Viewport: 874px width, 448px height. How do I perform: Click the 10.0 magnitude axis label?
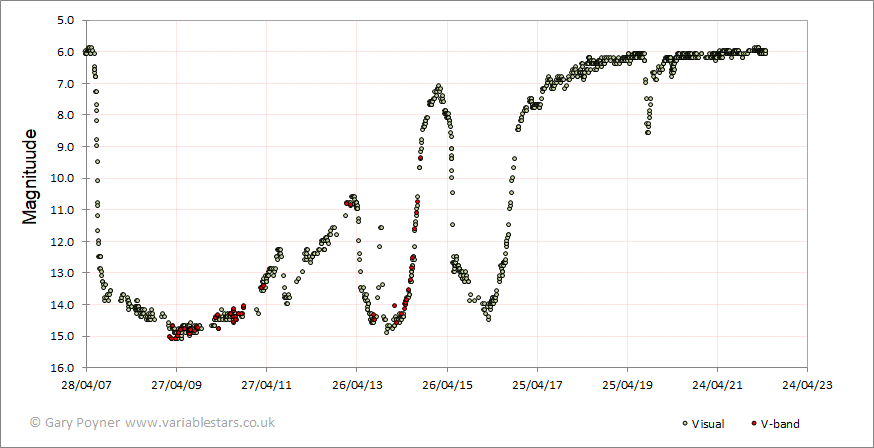(x=64, y=178)
